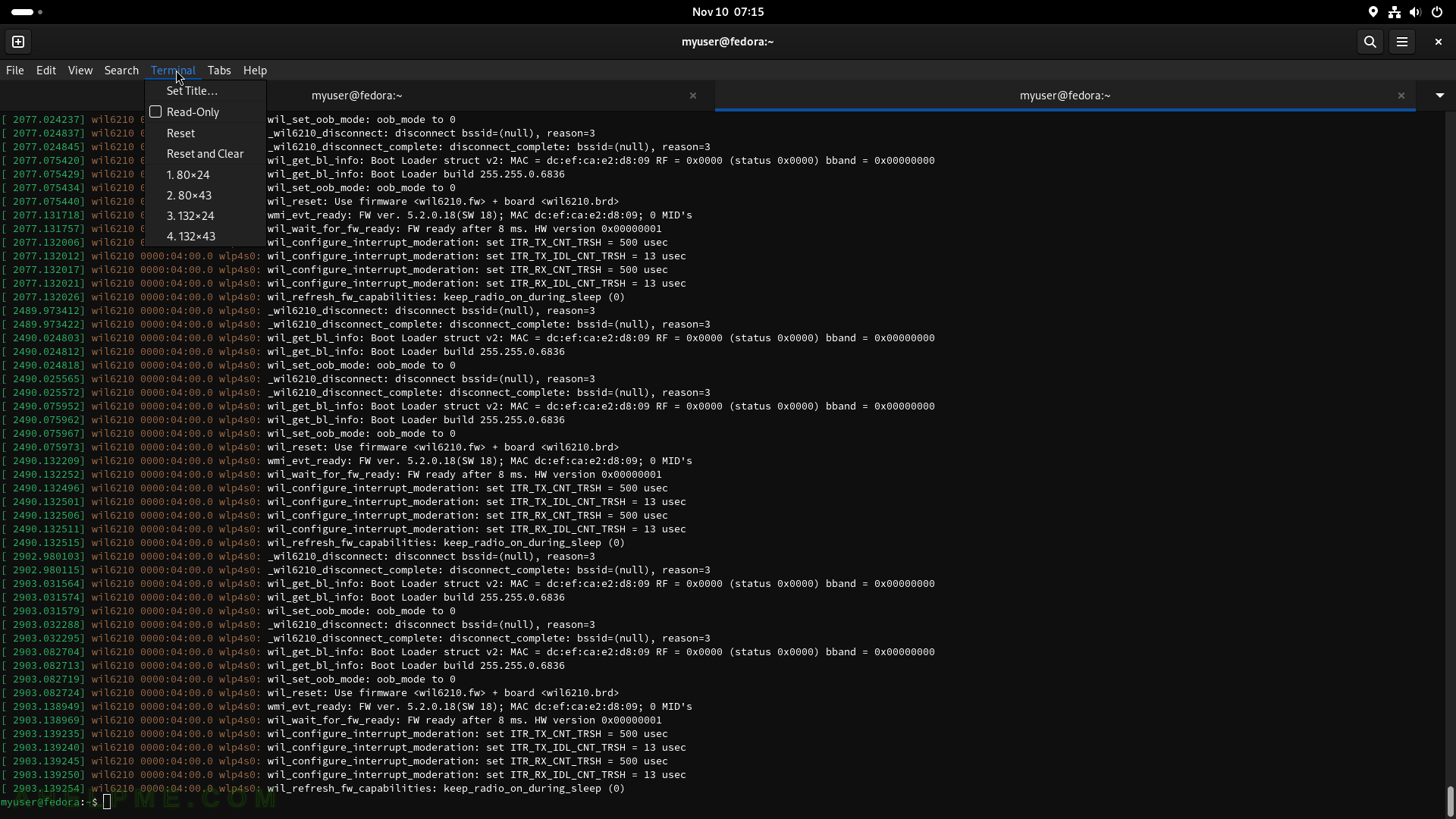
Task: Select the second myuser@fedora tab
Action: (x=1065, y=96)
